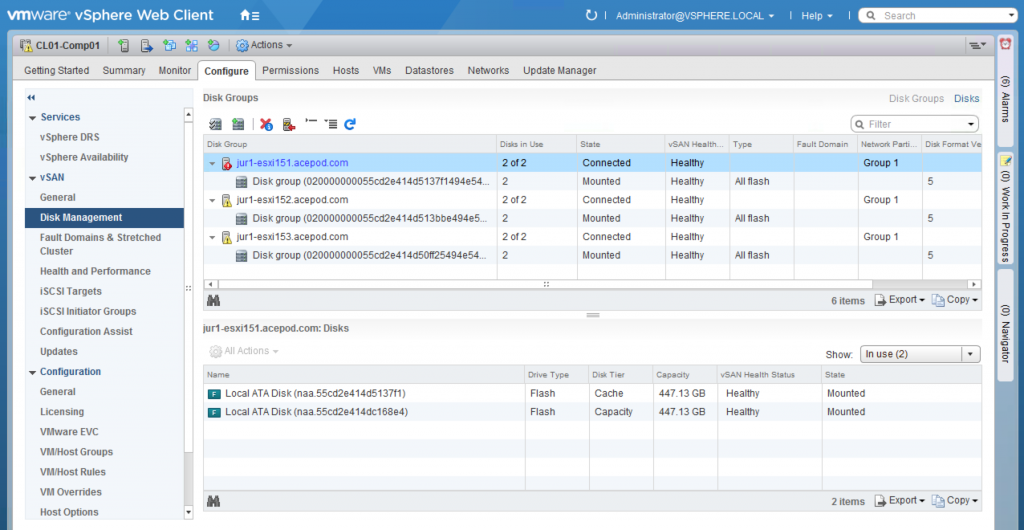1024x530 pixels.
Task: Collapse the left navigation with double-arrow icon
Action: [31, 97]
